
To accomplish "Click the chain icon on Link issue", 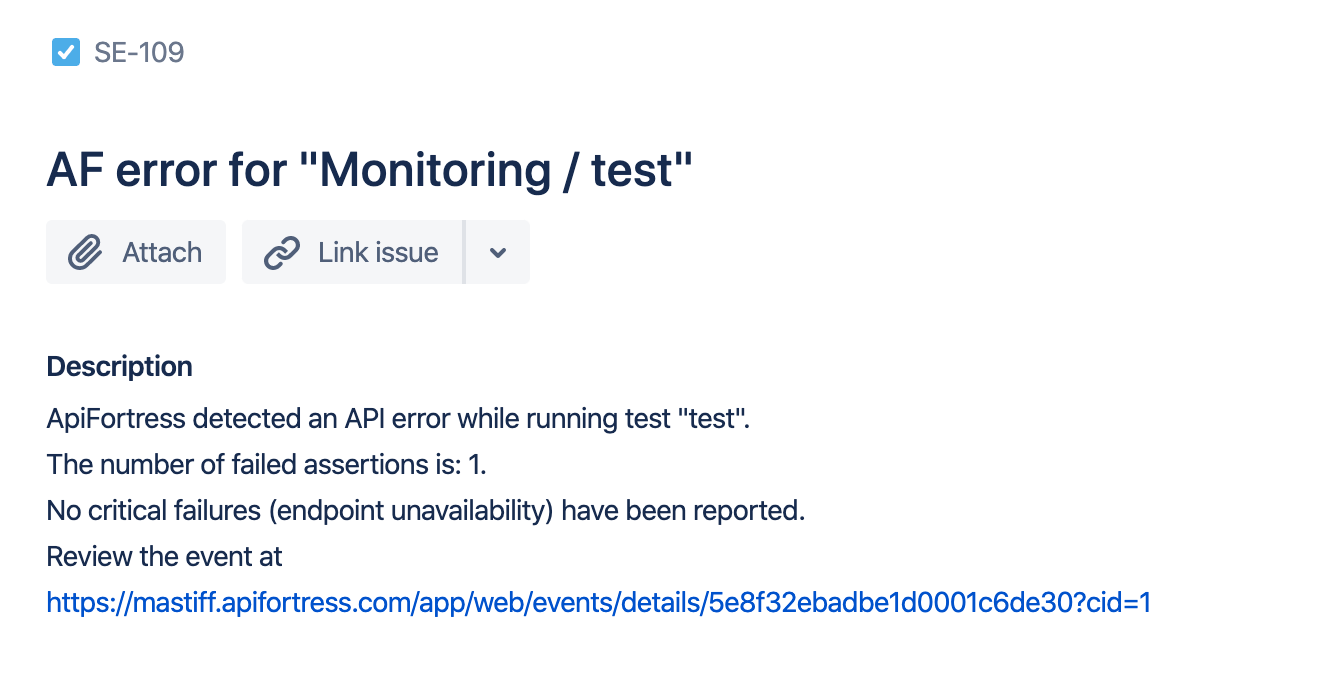I will 282,253.
